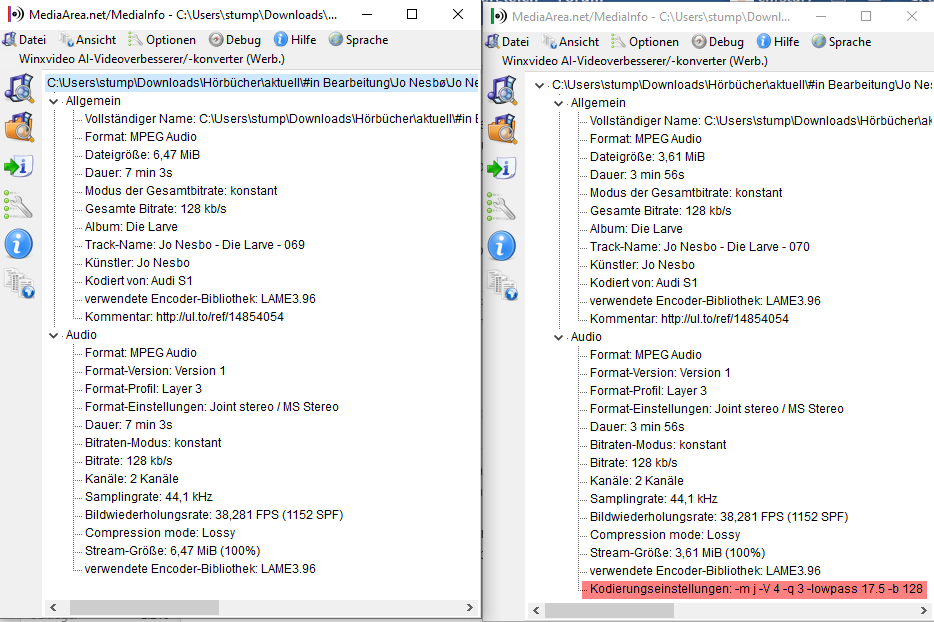Viewport: 934px width, 622px height.
Task: Select Samplingrate: 44,1 kHz in left window
Action: tap(149, 497)
